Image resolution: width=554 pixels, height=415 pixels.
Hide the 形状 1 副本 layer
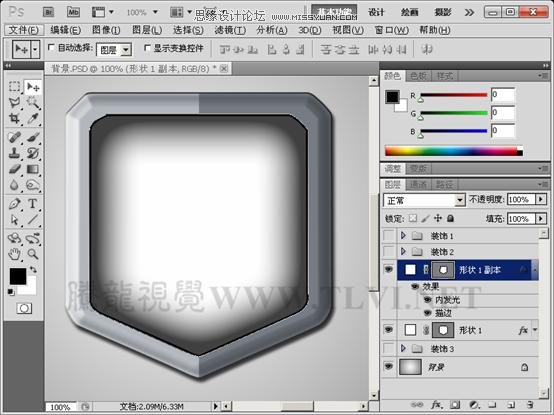pos(389,270)
